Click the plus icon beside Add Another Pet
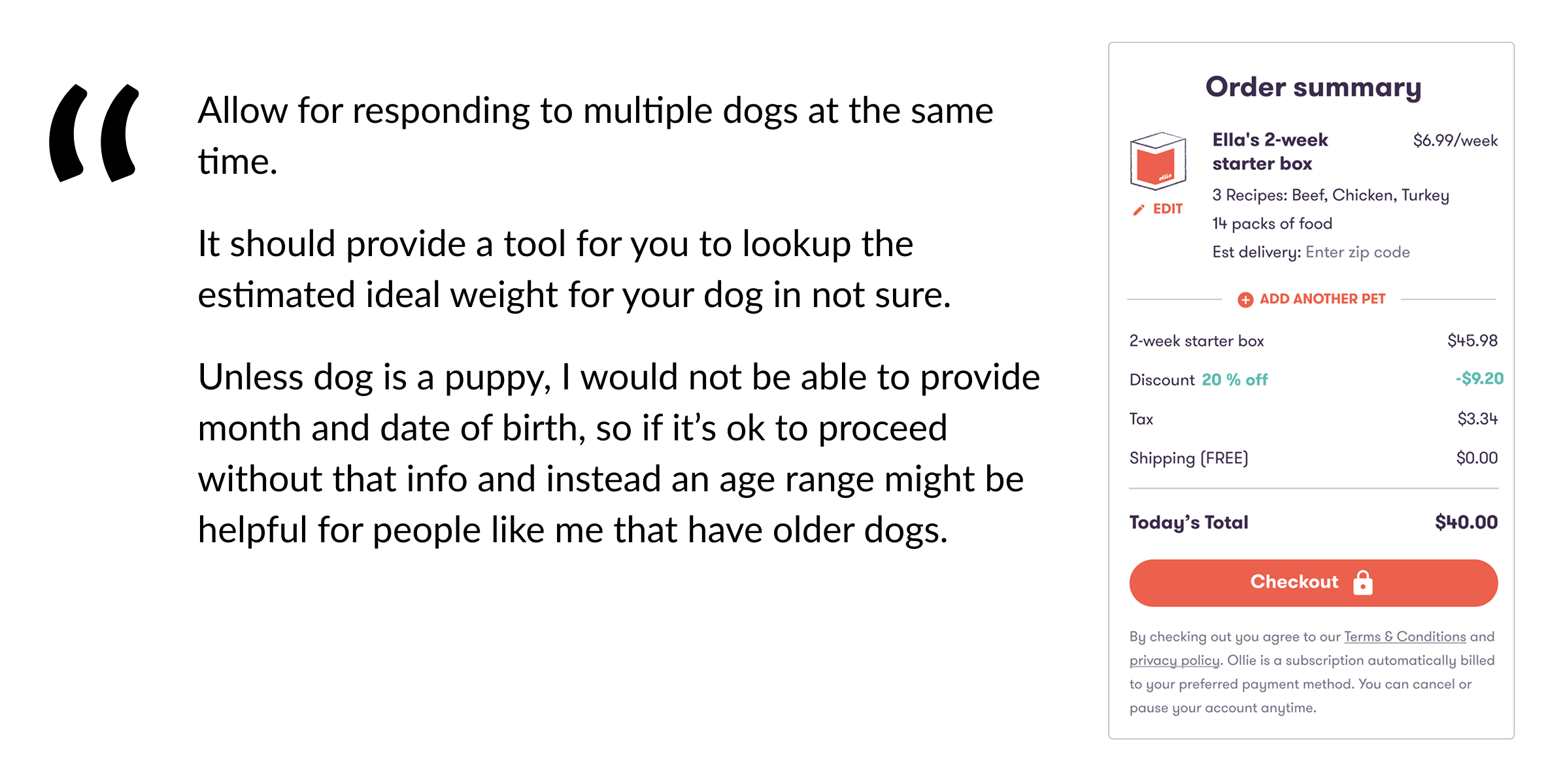 pos(1245,299)
